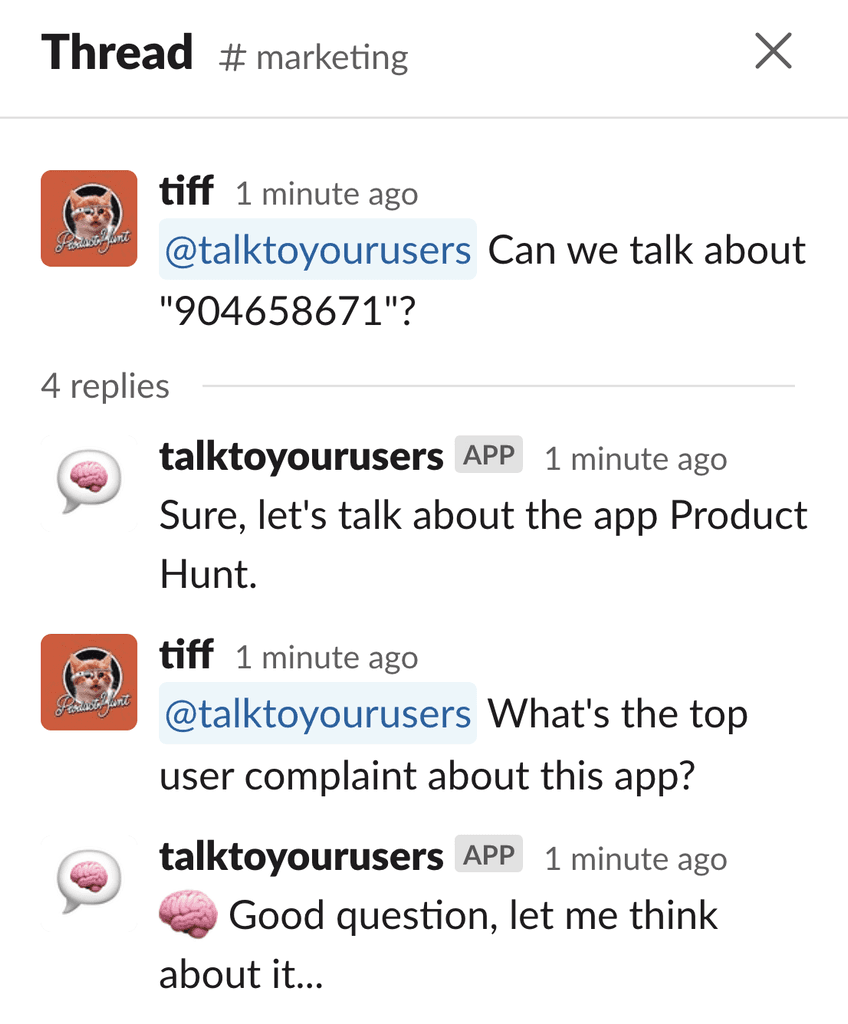Click the '1 minute ago' timestamp on the first message
Screen dimensions: 848x1024
[327, 194]
